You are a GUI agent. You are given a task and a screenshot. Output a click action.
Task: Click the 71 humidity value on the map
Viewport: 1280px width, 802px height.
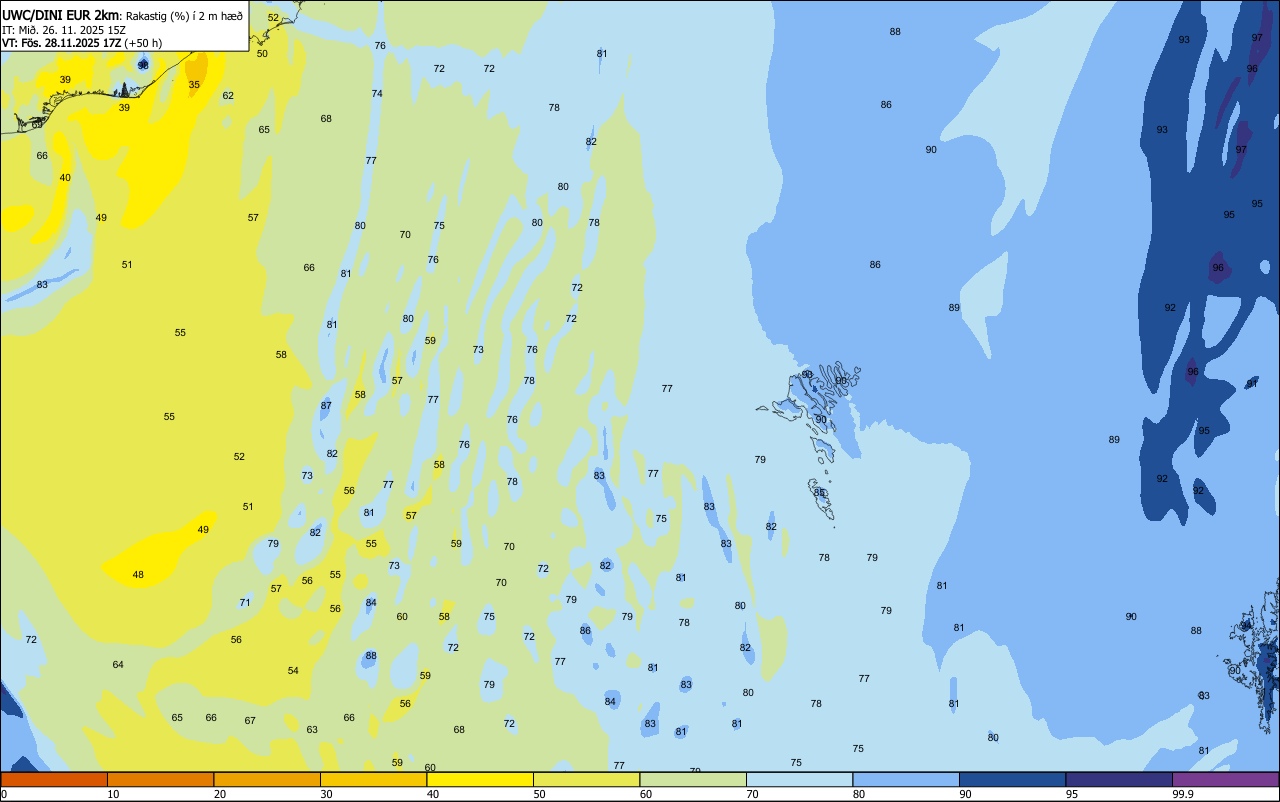point(245,602)
